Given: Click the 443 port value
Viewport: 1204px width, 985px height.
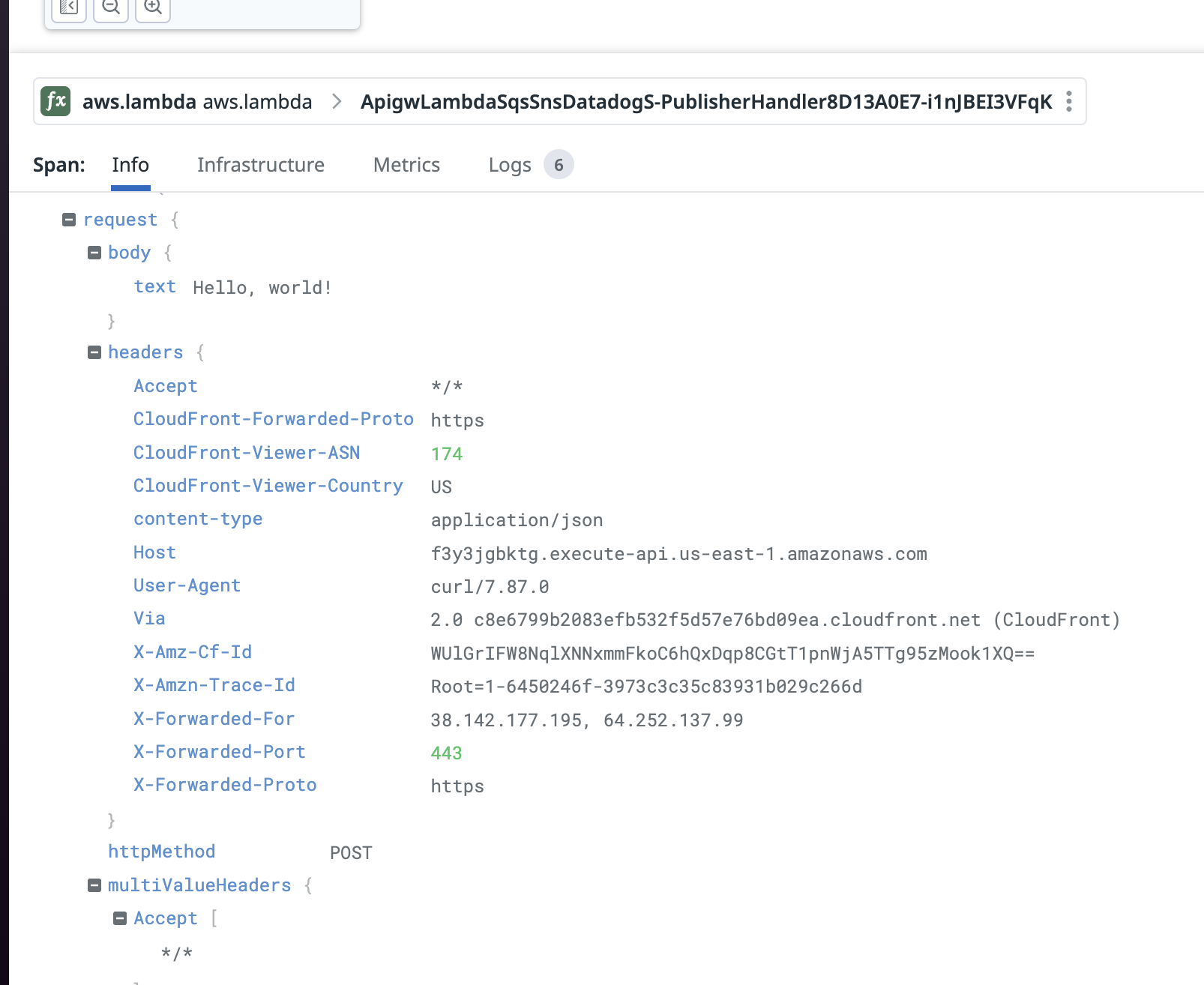Looking at the screenshot, I should (447, 753).
